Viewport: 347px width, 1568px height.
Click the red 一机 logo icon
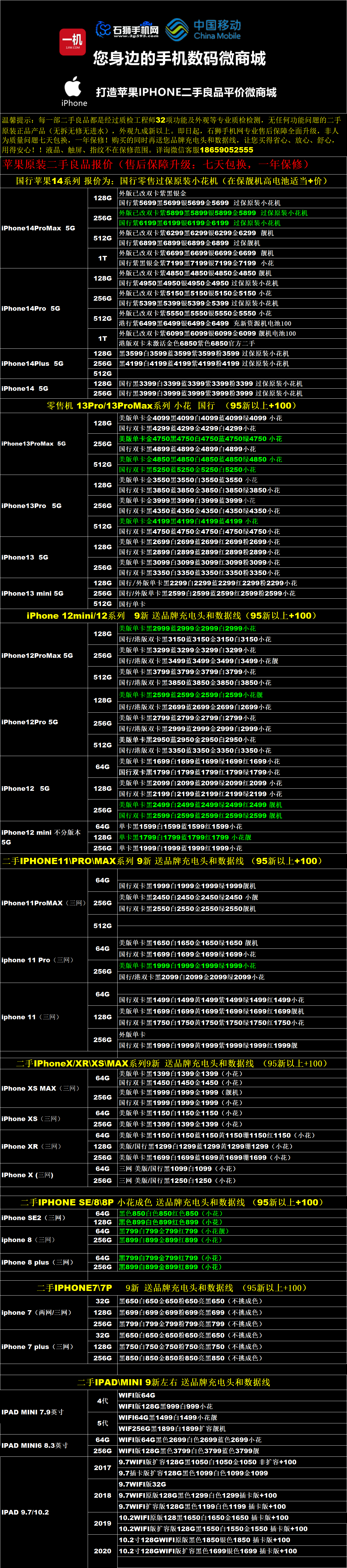[x=72, y=42]
